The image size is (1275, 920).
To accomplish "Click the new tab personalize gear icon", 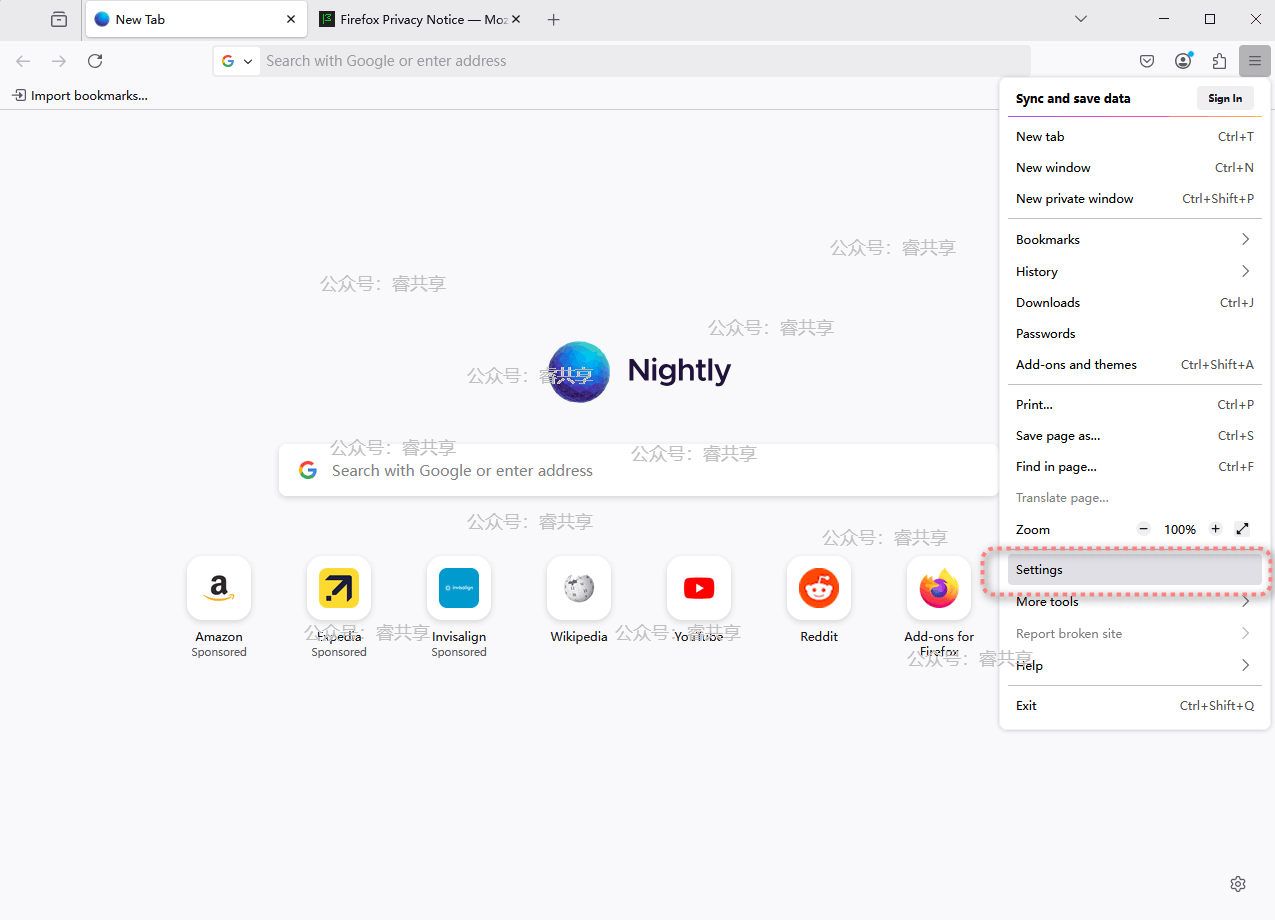I will (x=1238, y=884).
